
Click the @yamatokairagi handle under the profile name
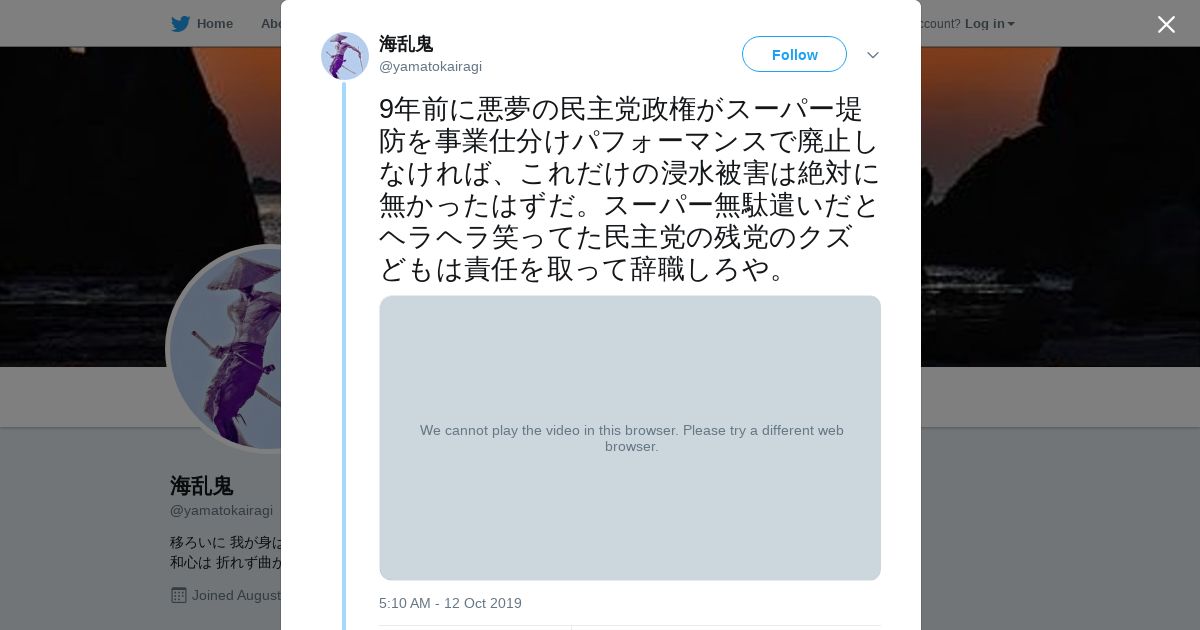[221, 510]
